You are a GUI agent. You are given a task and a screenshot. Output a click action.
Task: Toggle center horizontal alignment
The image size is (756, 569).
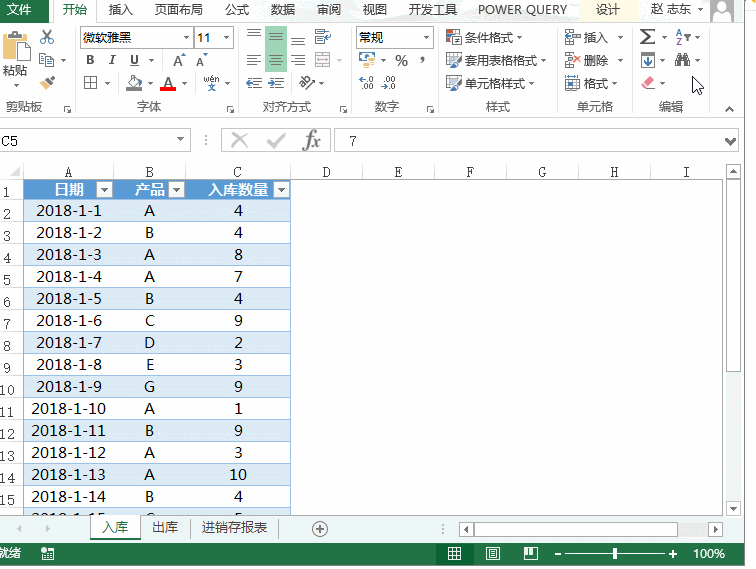(276, 60)
